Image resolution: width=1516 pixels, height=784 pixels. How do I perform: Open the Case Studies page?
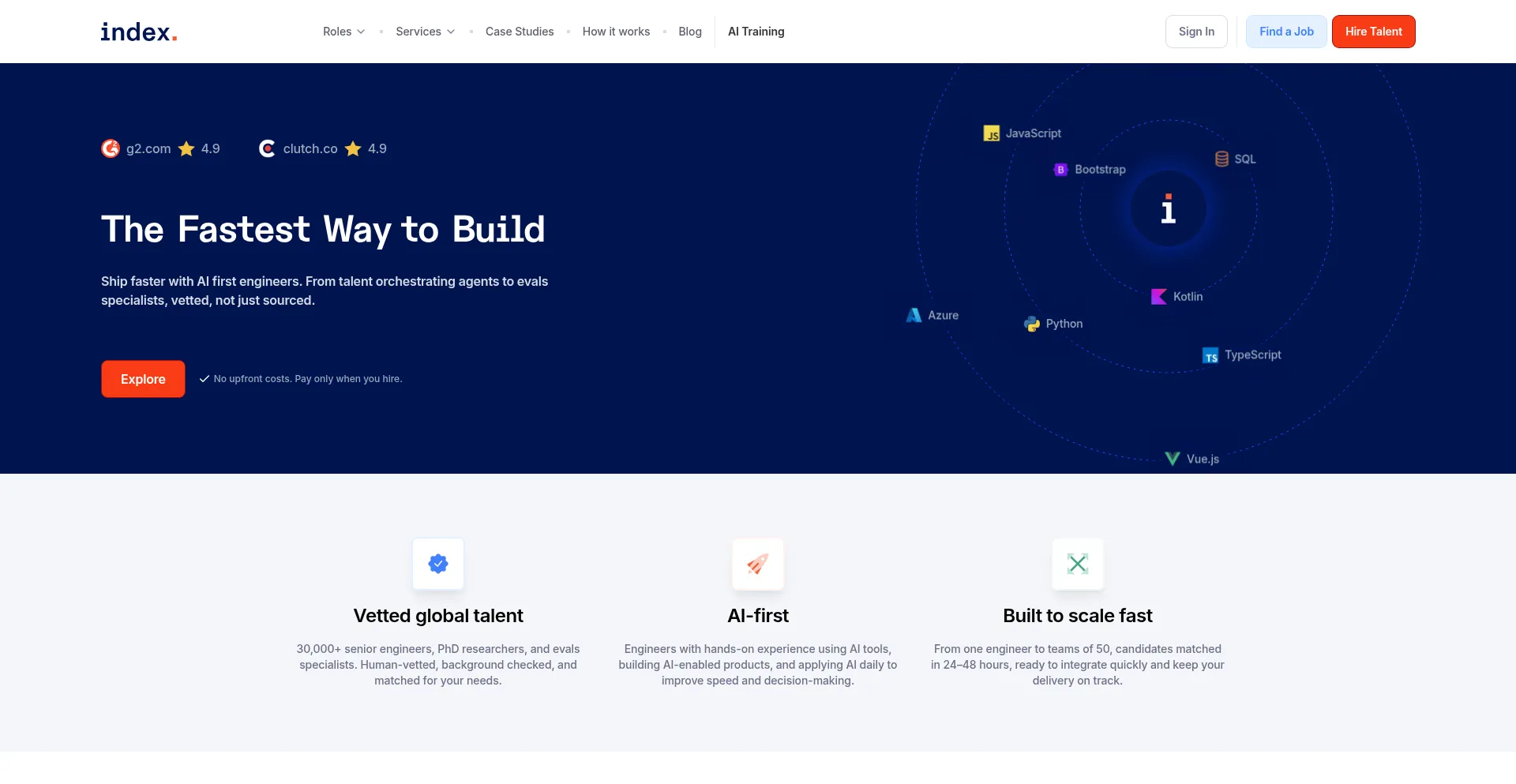(x=520, y=32)
